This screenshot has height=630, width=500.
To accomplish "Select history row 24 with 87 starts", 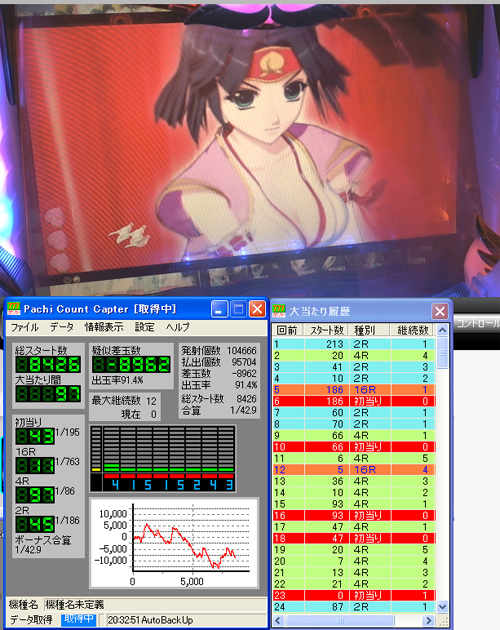I will pos(354,607).
